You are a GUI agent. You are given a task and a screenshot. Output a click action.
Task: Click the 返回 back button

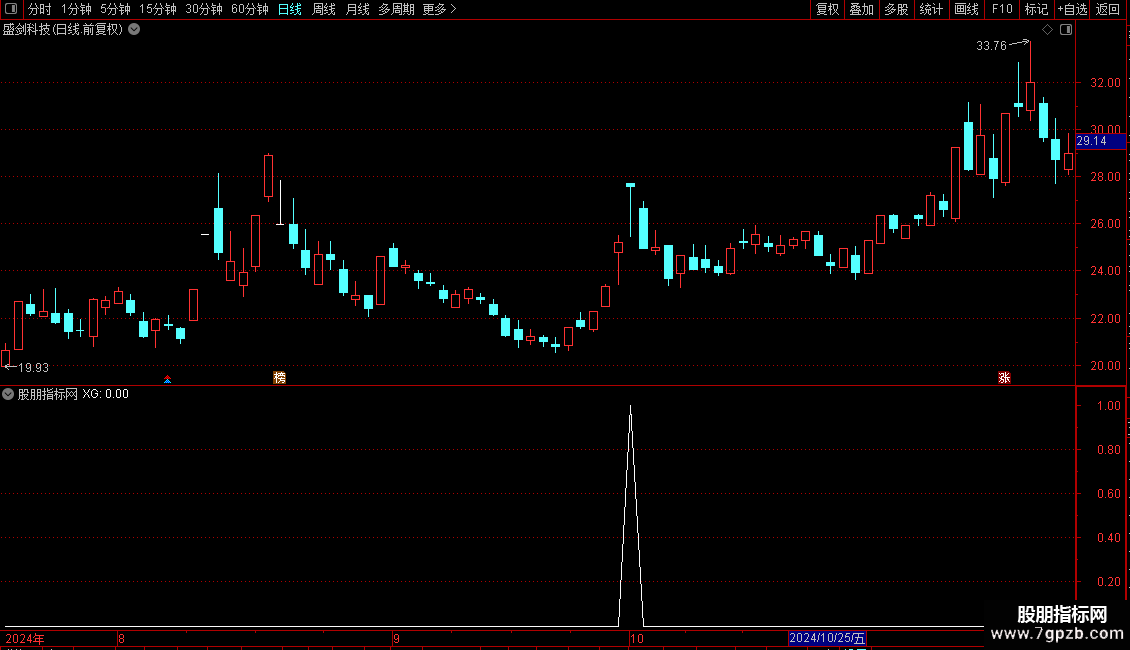1108,9
